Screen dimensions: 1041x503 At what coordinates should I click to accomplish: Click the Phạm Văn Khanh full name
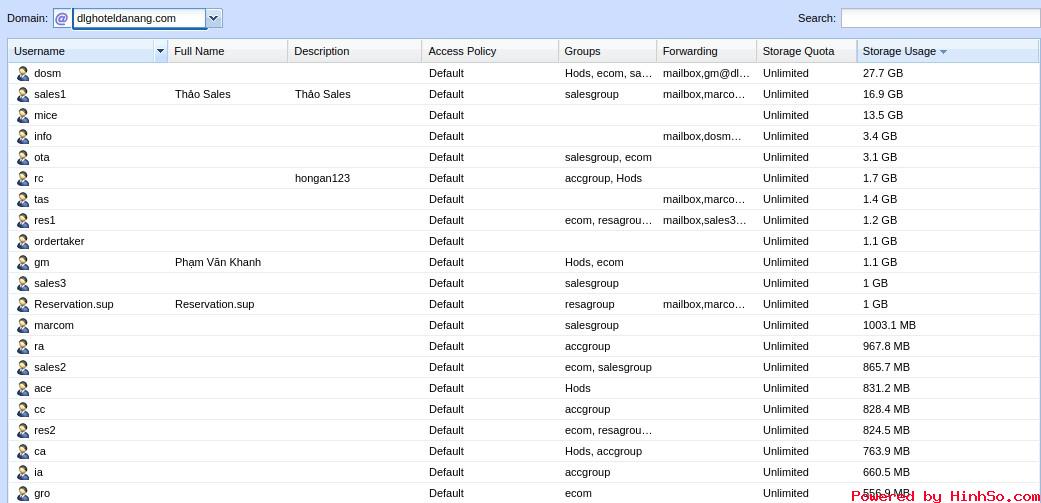click(218, 262)
